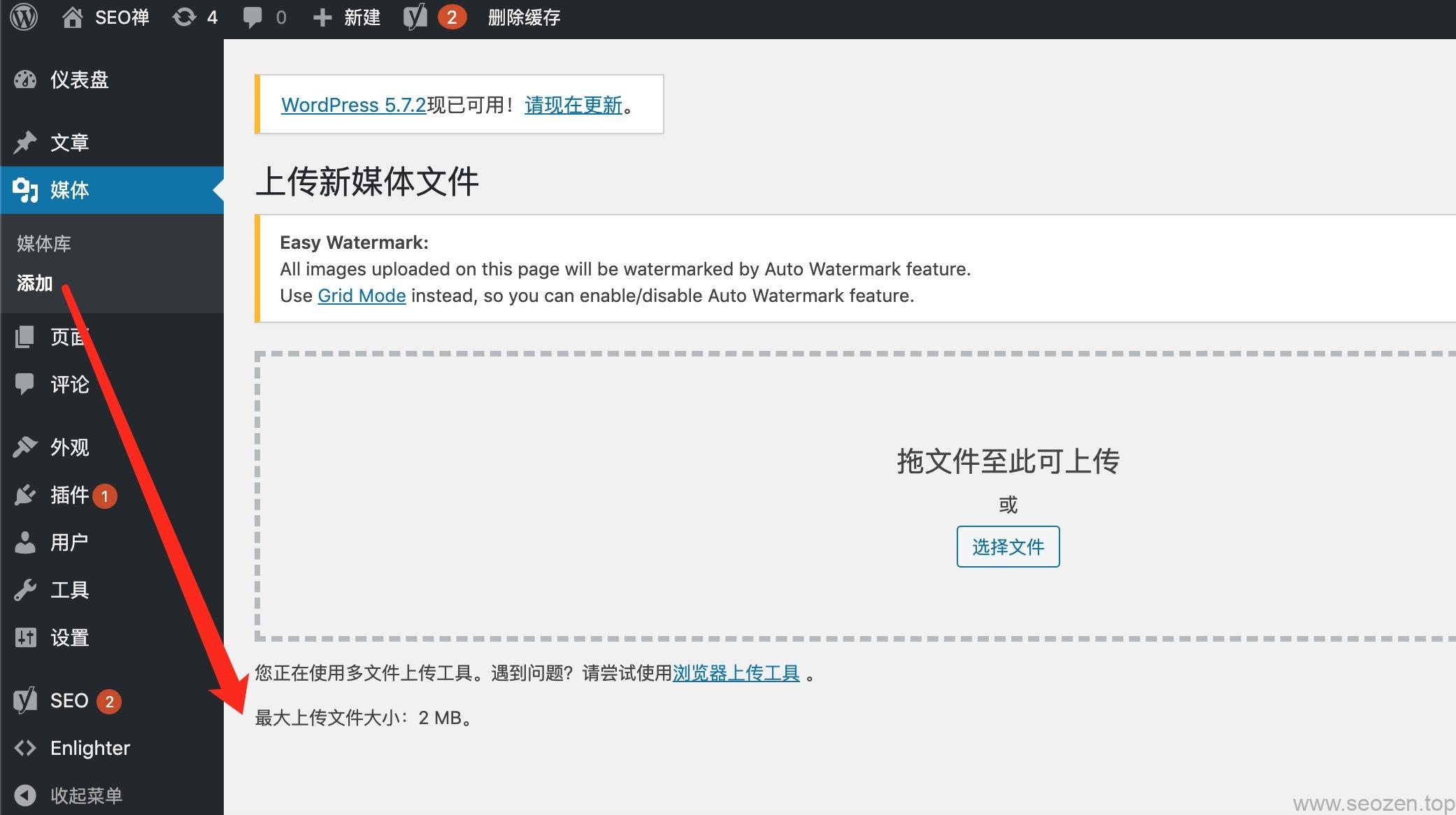
Task: Click the SEO sidebar badge 2
Action: (109, 701)
